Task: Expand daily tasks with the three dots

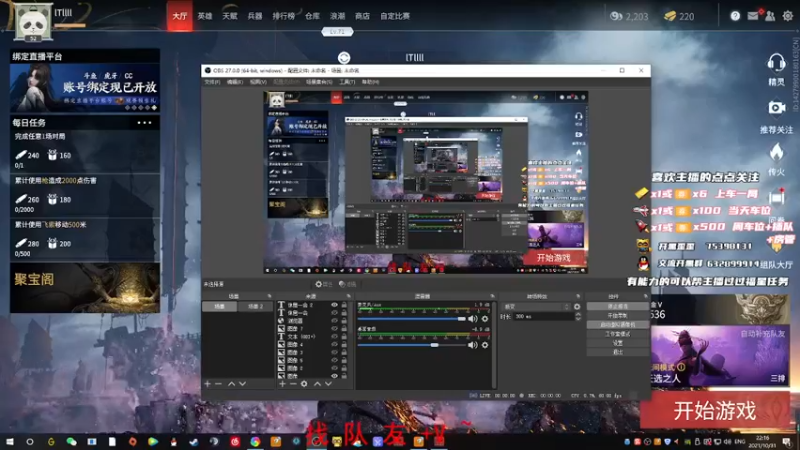Action: pos(144,123)
